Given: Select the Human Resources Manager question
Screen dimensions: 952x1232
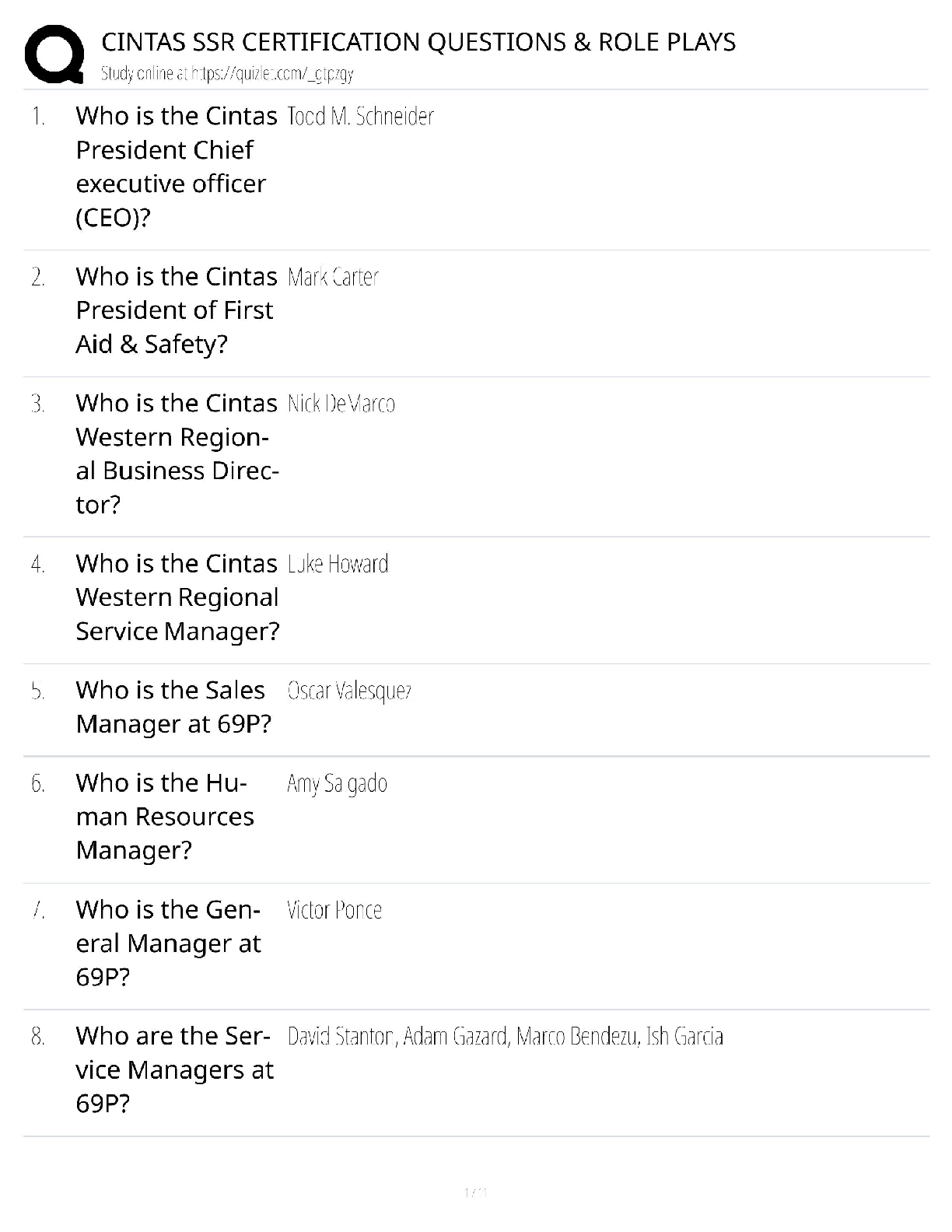Looking at the screenshot, I should pos(165,817).
